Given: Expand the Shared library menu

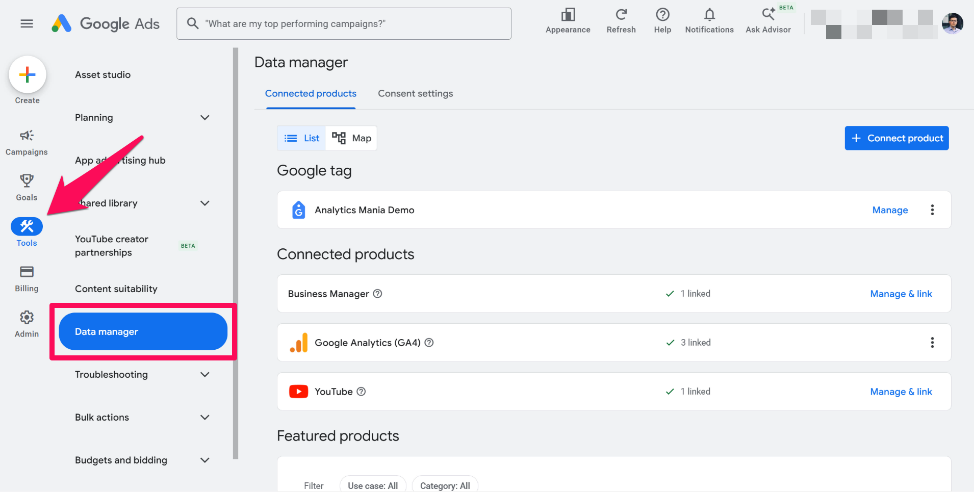Looking at the screenshot, I should click(x=205, y=203).
